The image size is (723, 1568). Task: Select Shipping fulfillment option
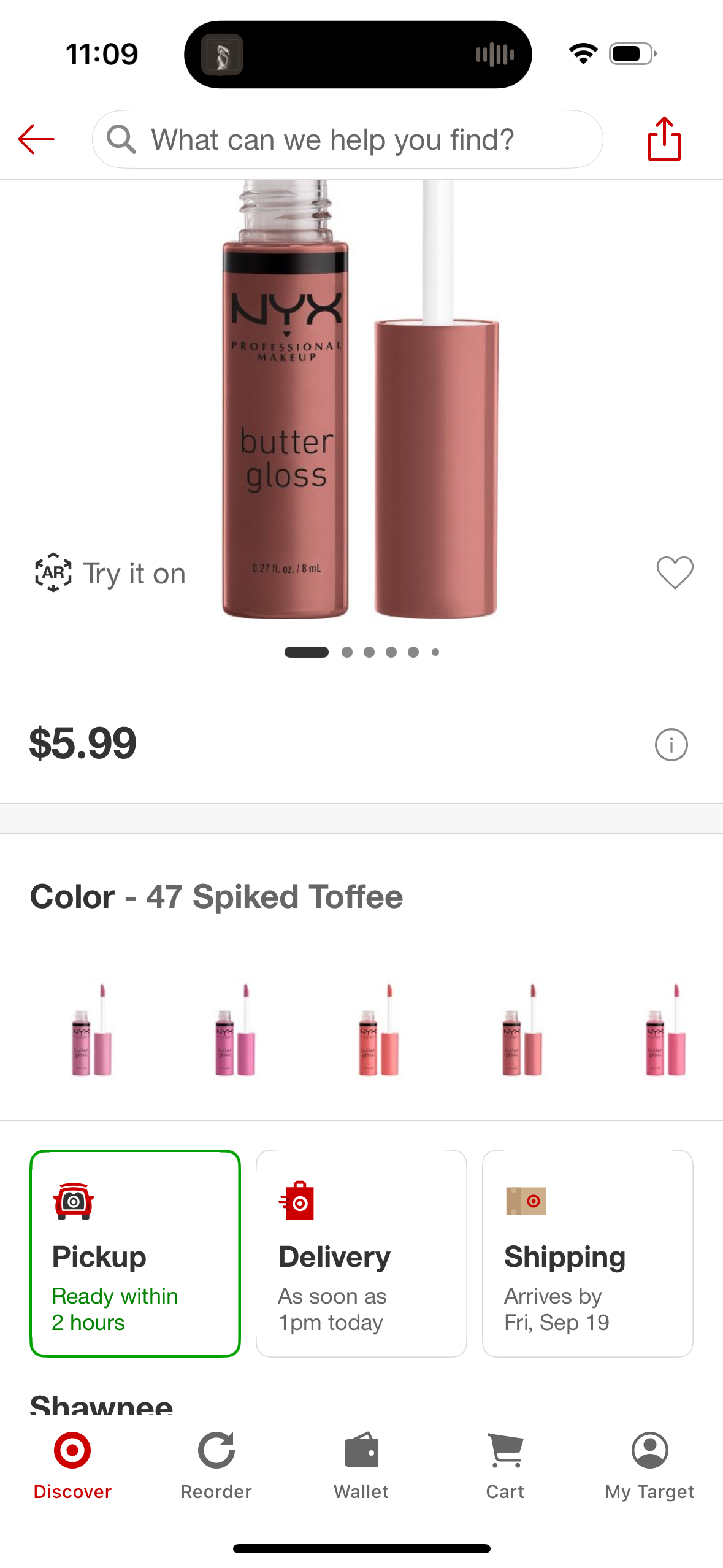pos(587,1253)
